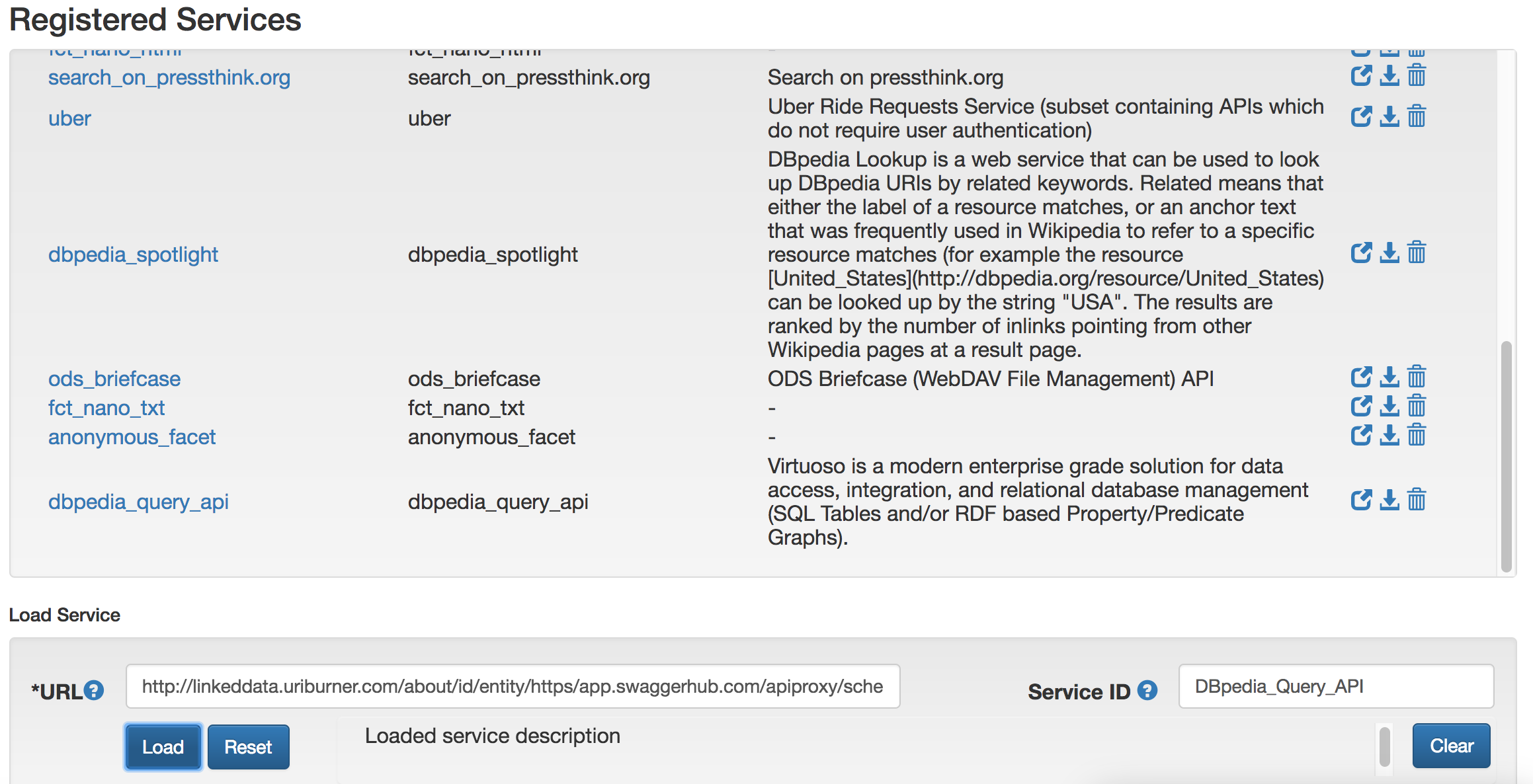Open fct_nano_txt in new window
The width and height of the screenshot is (1533, 784).
click(x=1362, y=407)
